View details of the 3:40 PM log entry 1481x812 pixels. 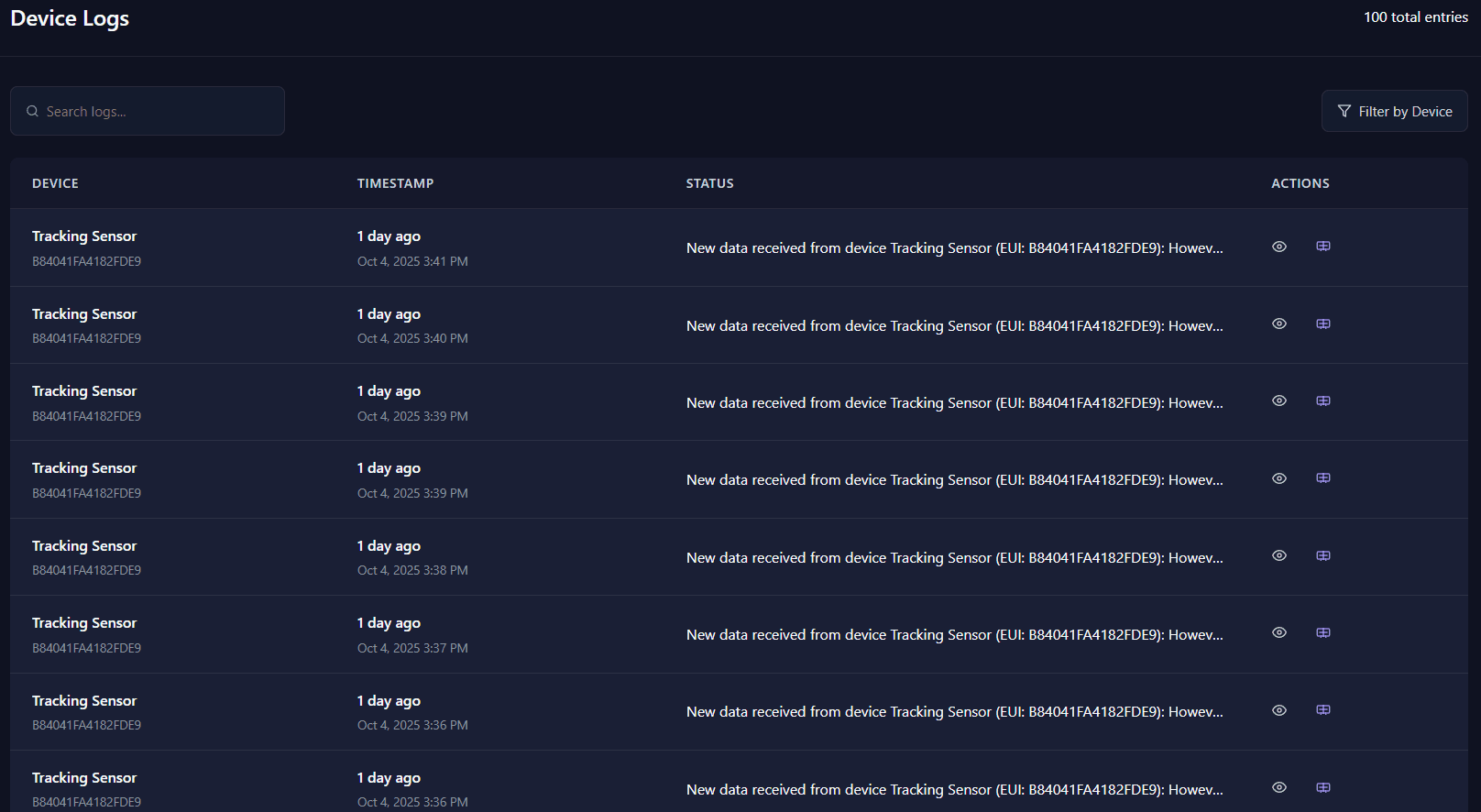[x=1279, y=324]
